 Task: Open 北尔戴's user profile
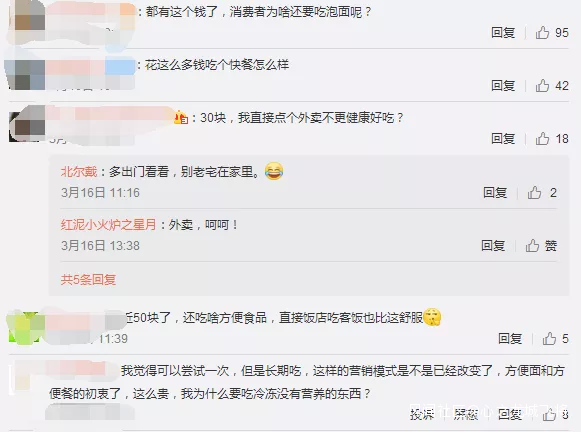(x=79, y=172)
